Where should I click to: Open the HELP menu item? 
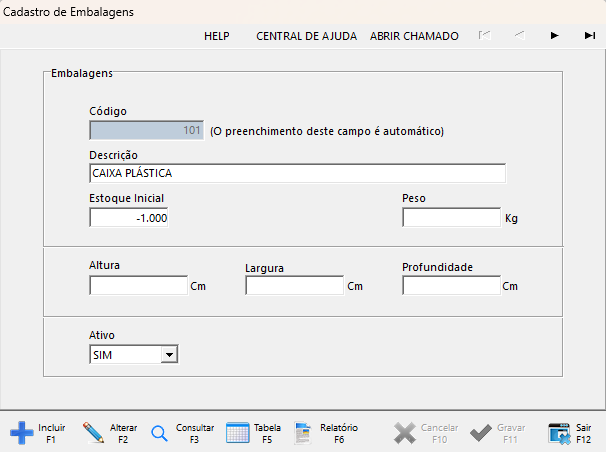point(217,36)
